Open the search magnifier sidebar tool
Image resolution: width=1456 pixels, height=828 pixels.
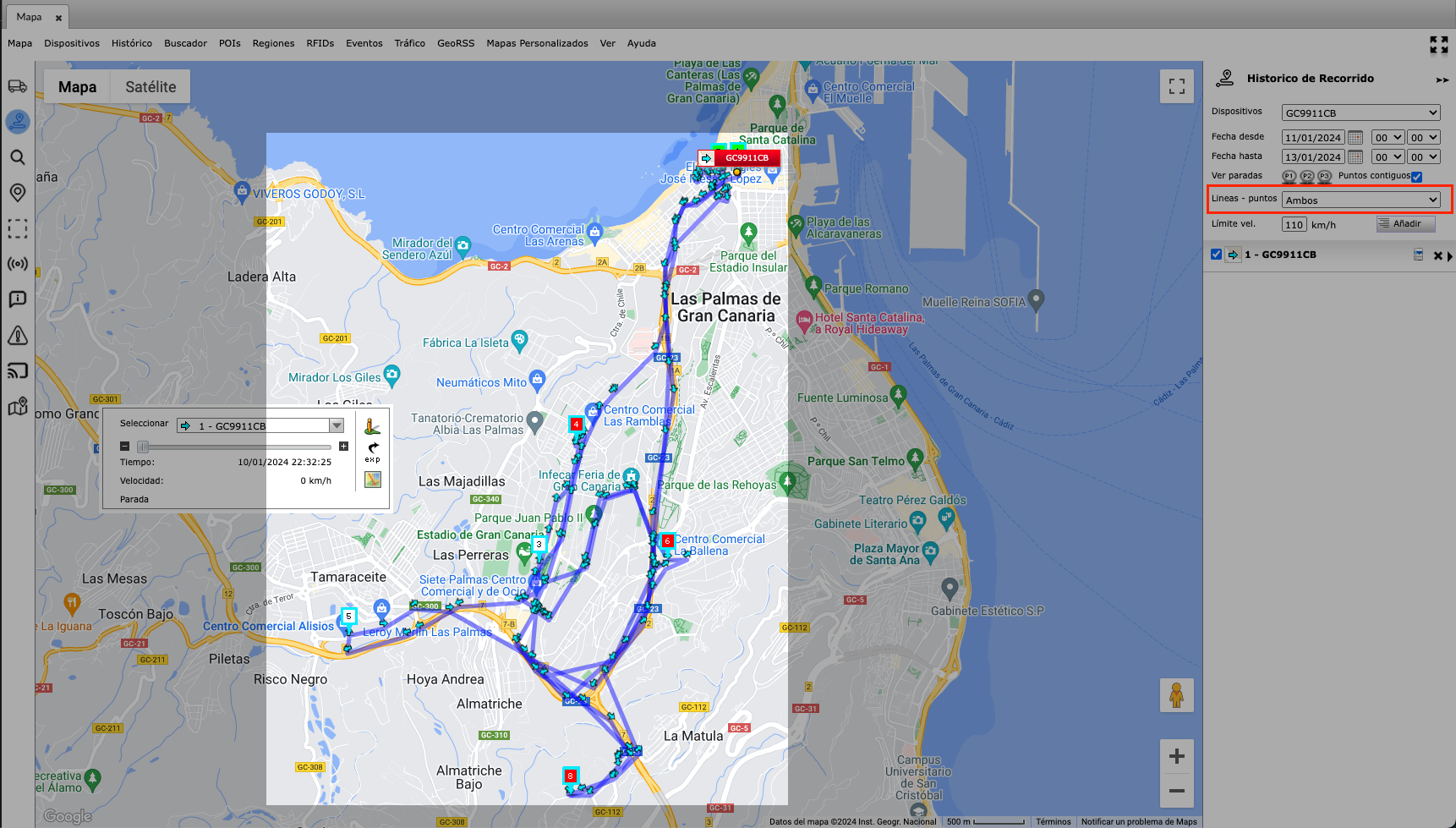pos(18,157)
